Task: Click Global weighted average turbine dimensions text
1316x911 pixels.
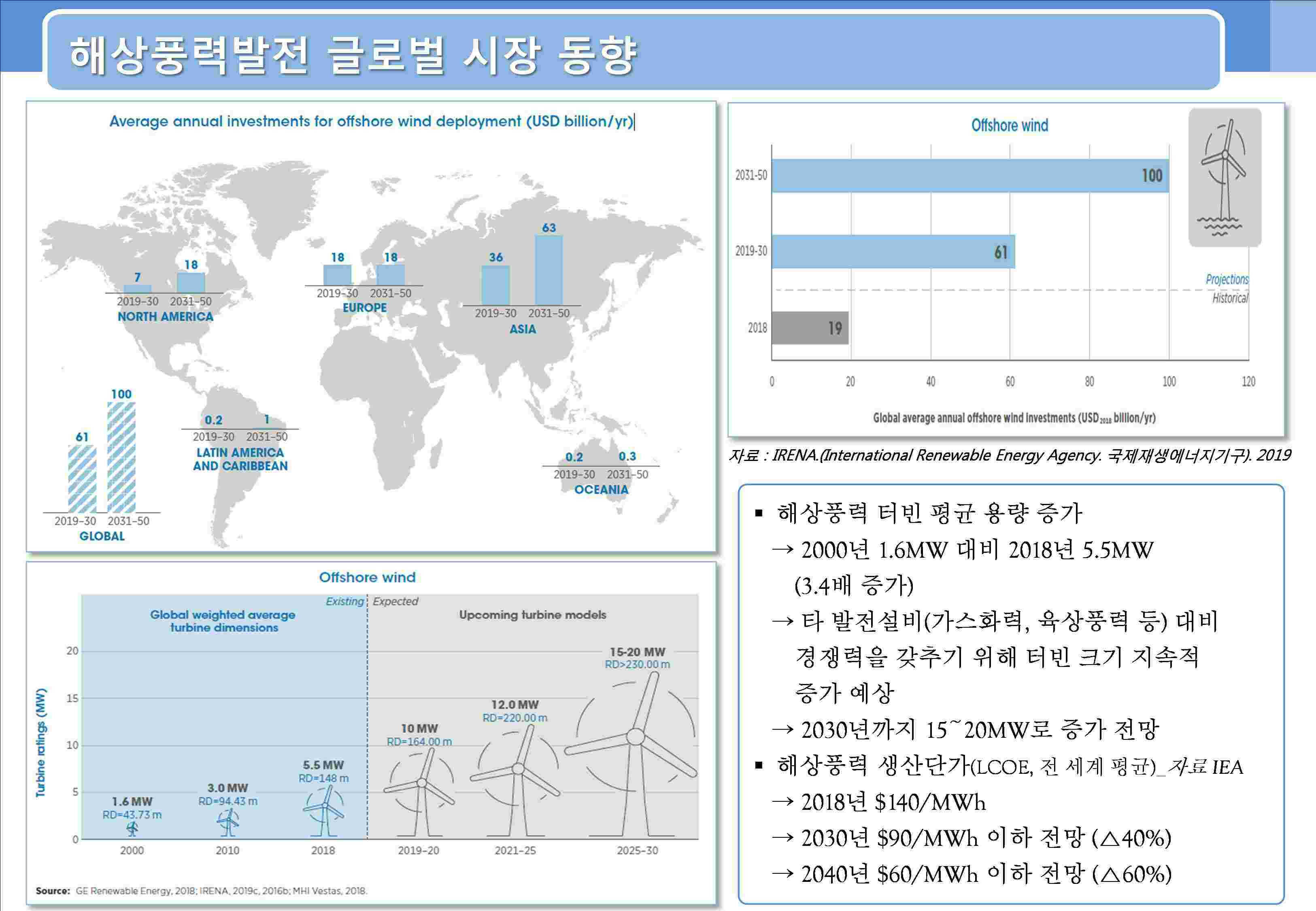Action: (223, 621)
